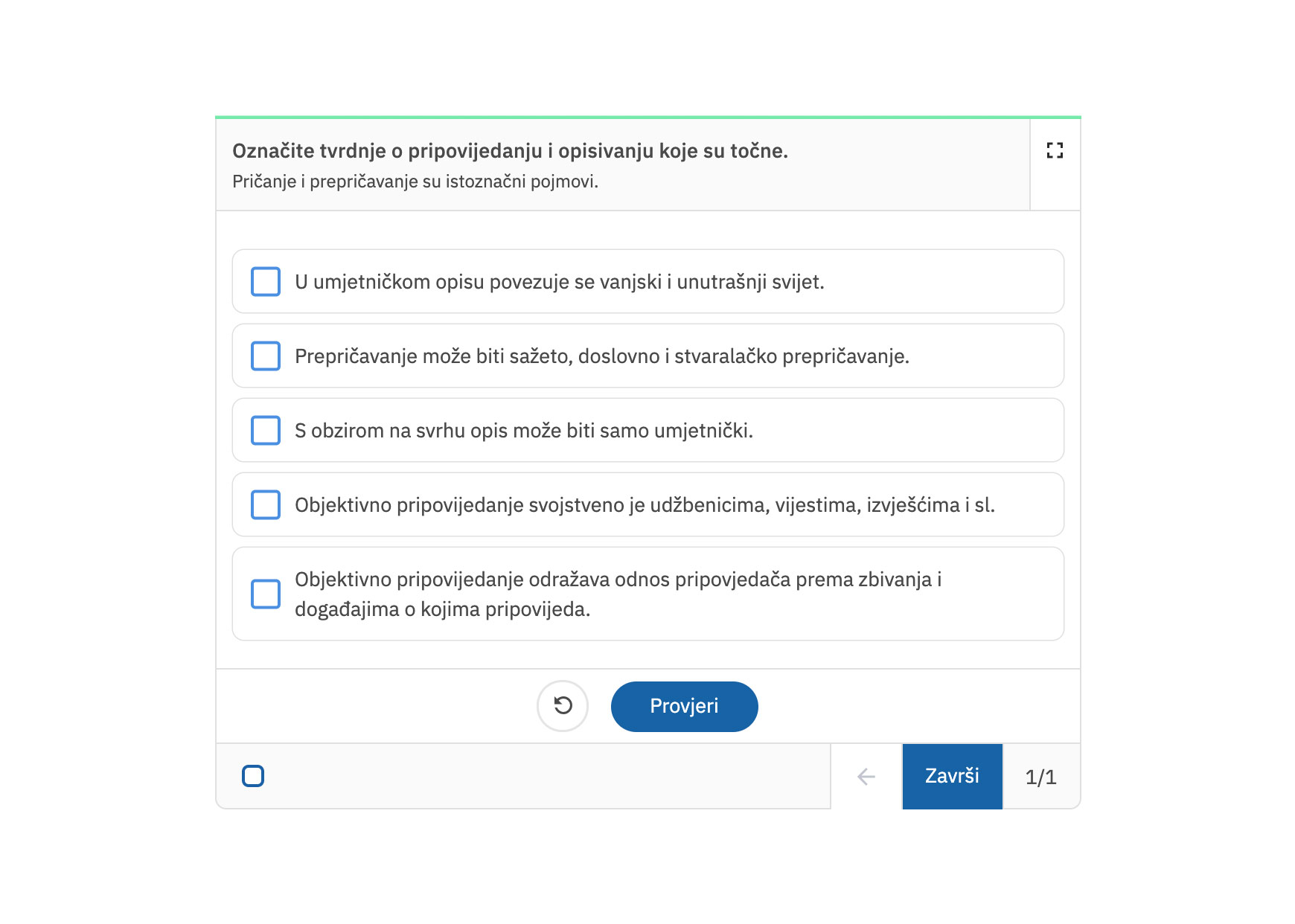The width and height of the screenshot is (1295, 924).
Task: Pick the answer text 'S obzirom na svrhu opis…'
Action: coord(523,431)
